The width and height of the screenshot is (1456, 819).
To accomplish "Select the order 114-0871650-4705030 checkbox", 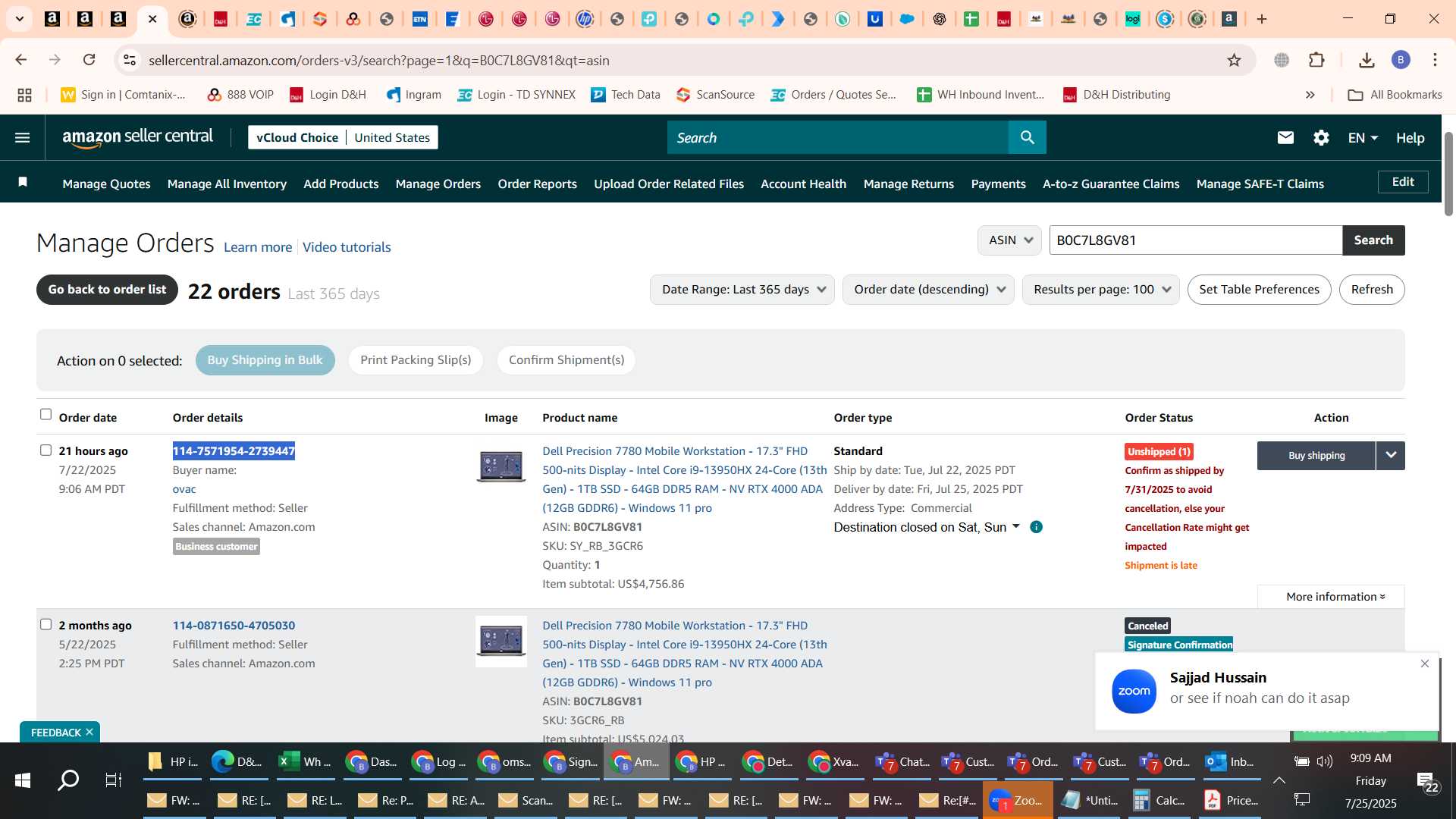I will point(45,625).
